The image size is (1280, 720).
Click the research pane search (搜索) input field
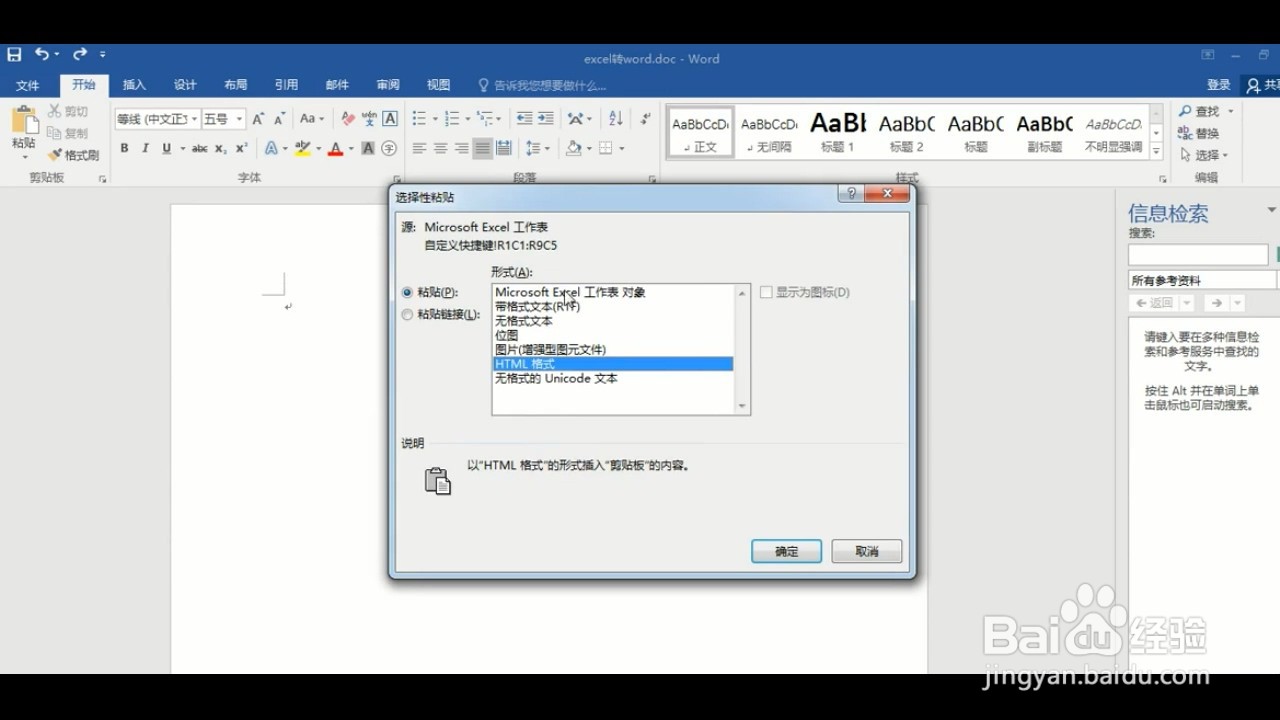1198,255
